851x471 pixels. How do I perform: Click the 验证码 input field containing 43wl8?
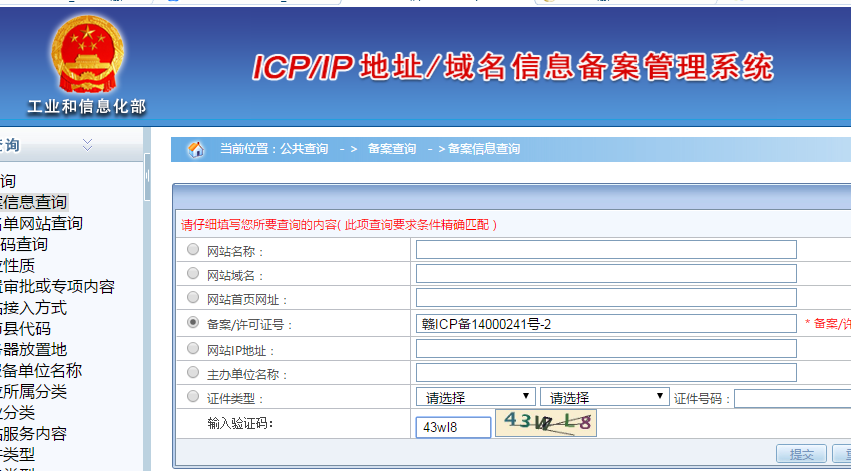point(453,427)
